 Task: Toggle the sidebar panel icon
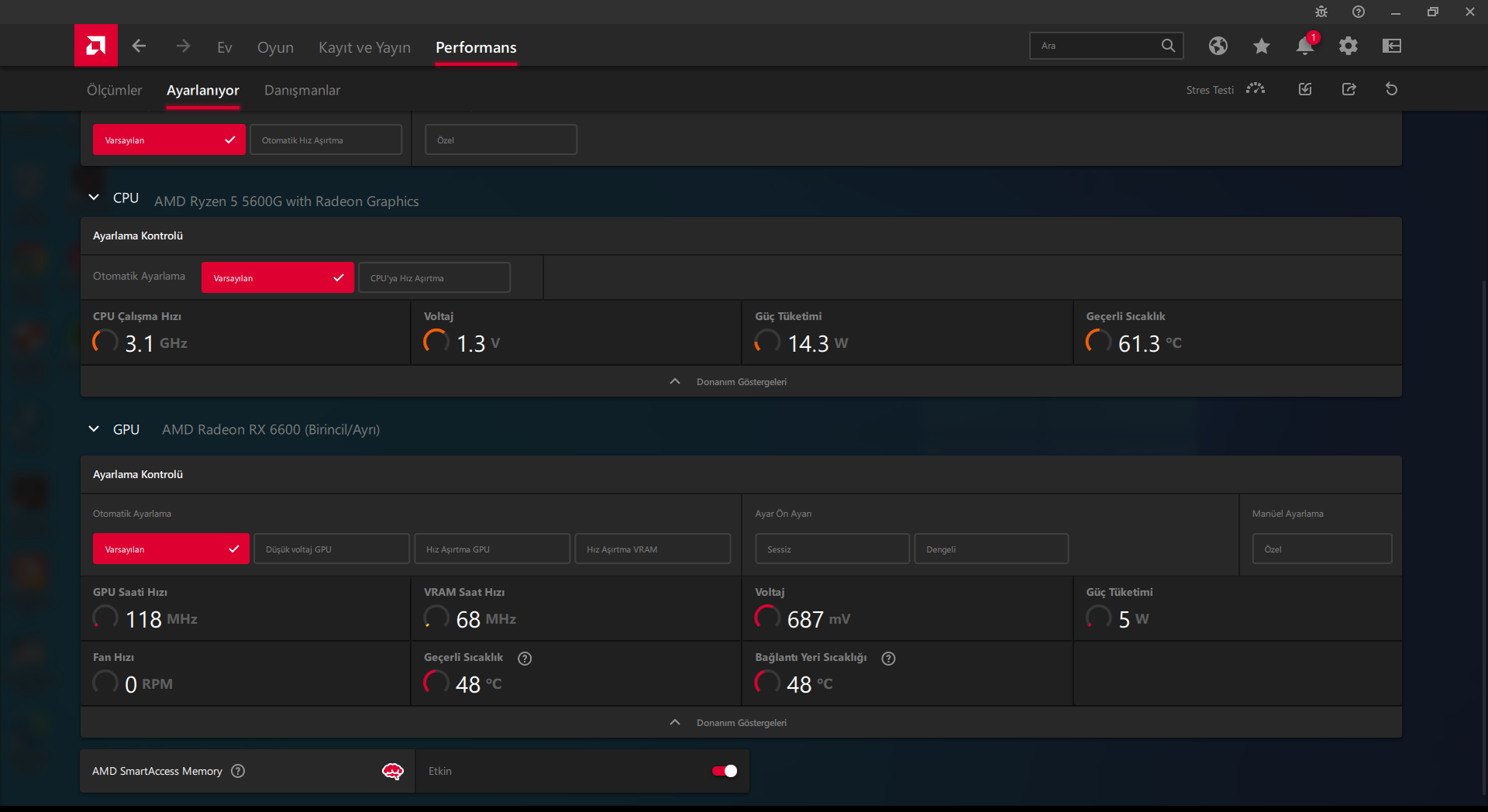(x=1392, y=46)
